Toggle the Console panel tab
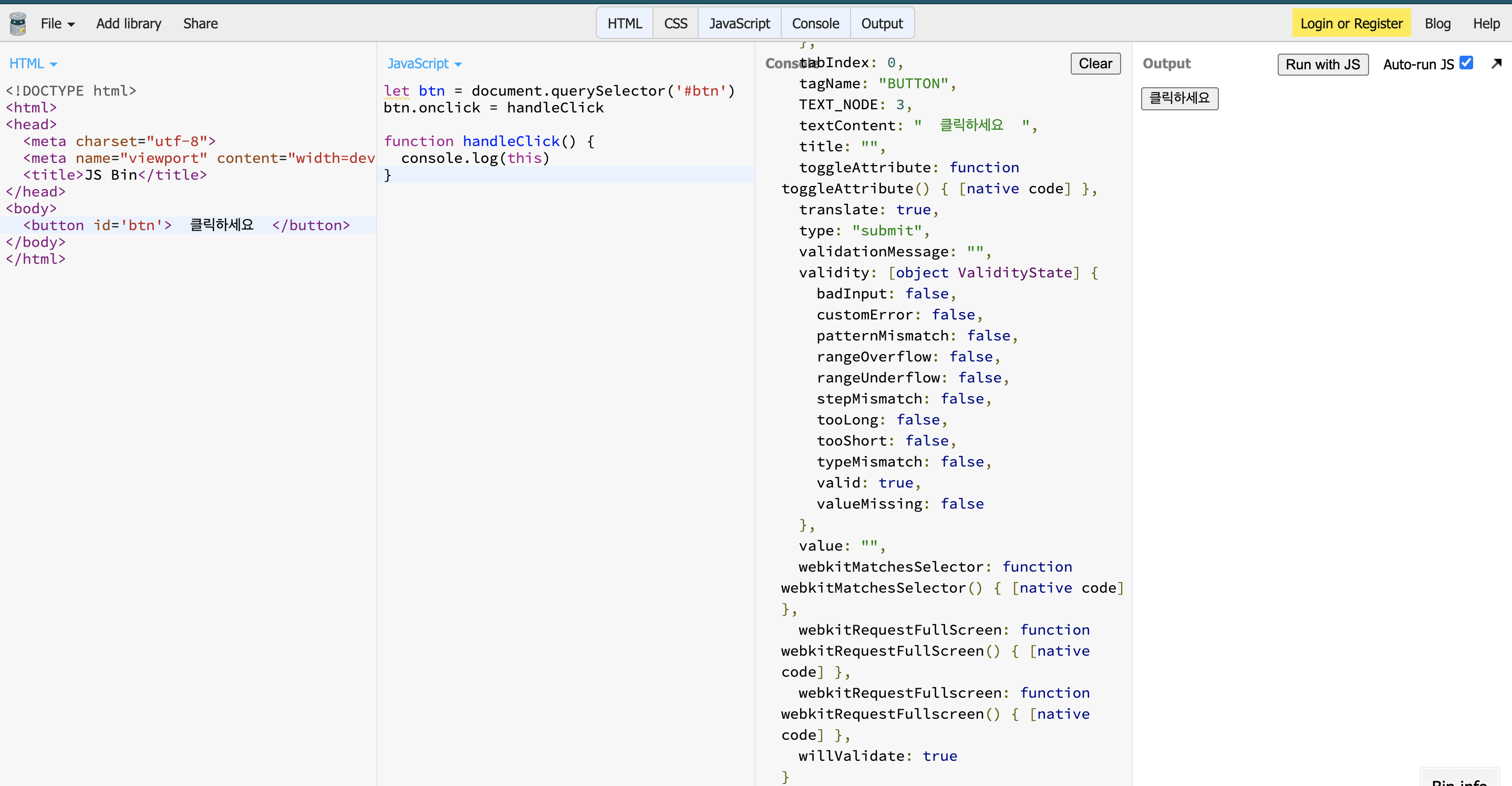Screen dimensions: 1512x786 click(815, 24)
